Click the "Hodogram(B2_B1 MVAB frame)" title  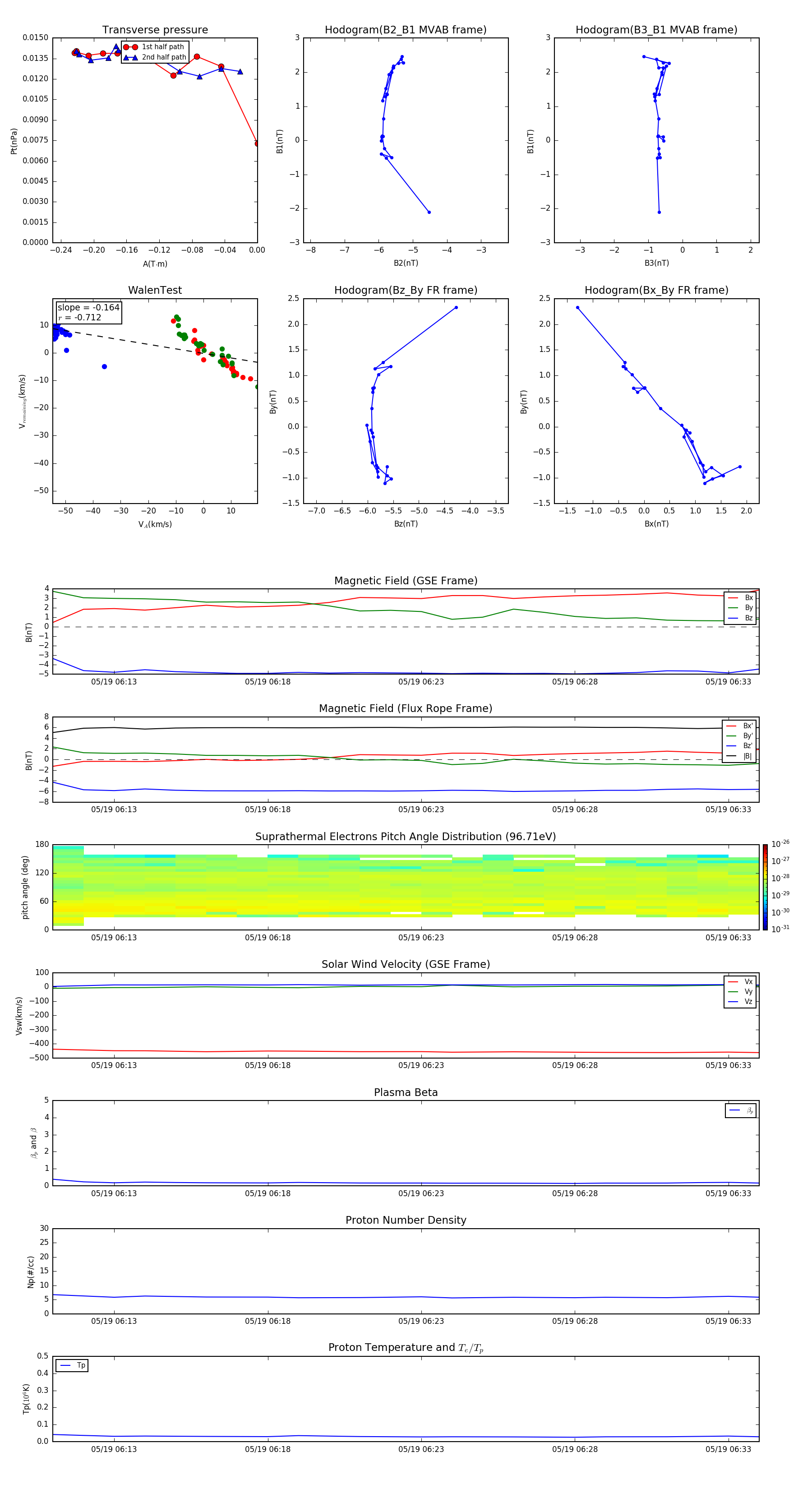pyautogui.click(x=406, y=29)
